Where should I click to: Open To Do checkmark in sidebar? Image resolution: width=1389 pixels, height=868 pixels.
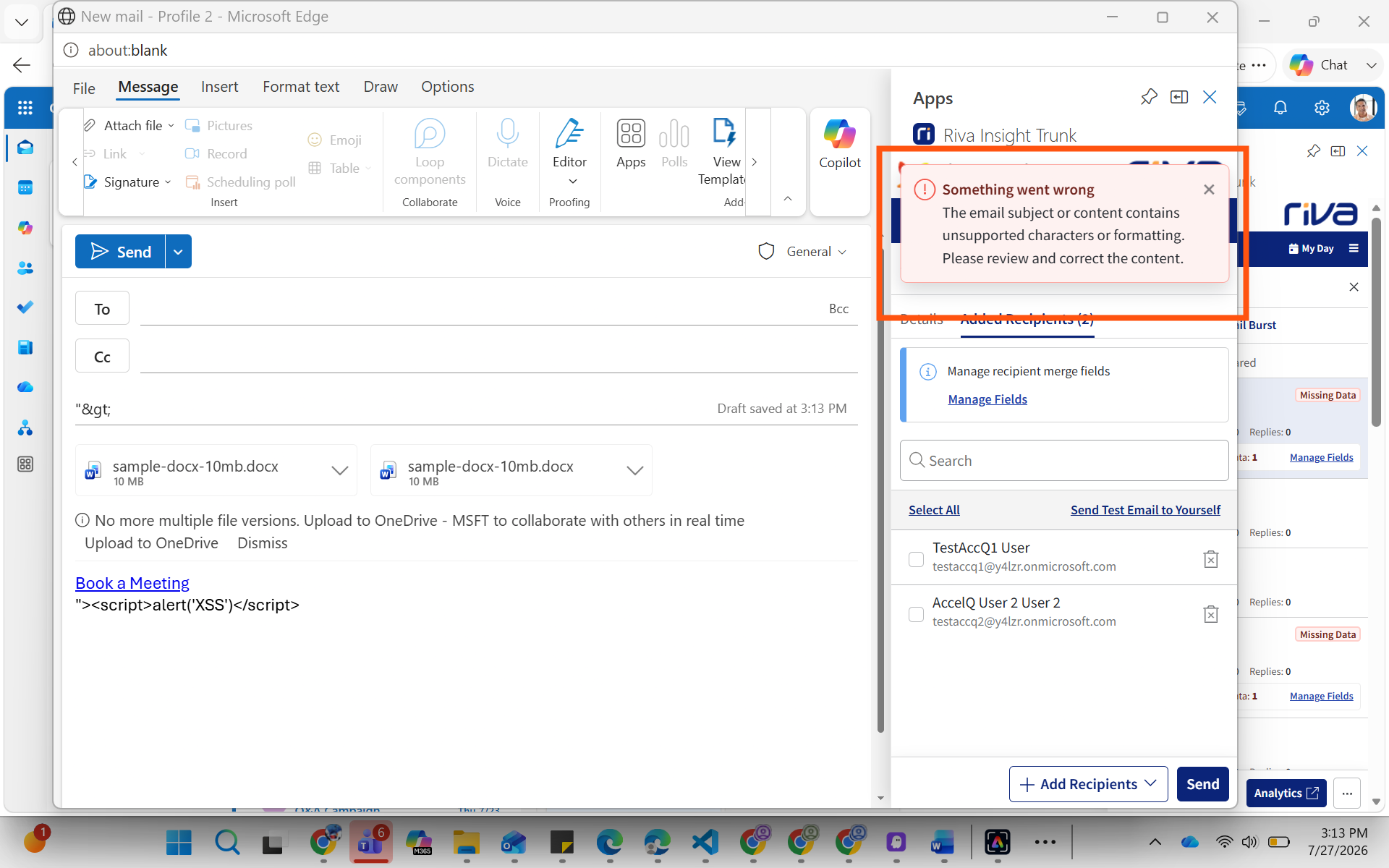(x=25, y=307)
